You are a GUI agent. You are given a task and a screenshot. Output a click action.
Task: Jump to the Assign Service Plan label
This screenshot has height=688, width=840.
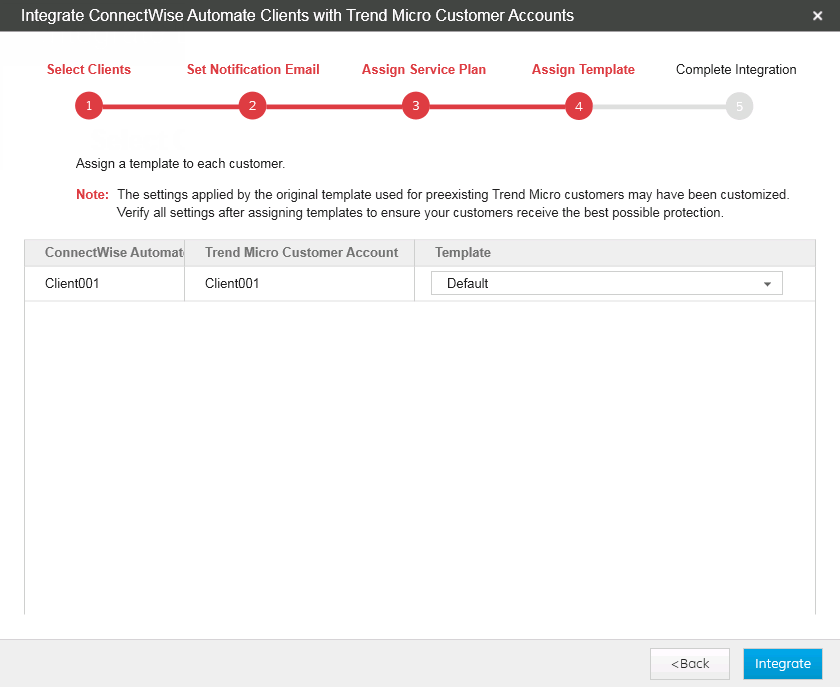coord(424,70)
